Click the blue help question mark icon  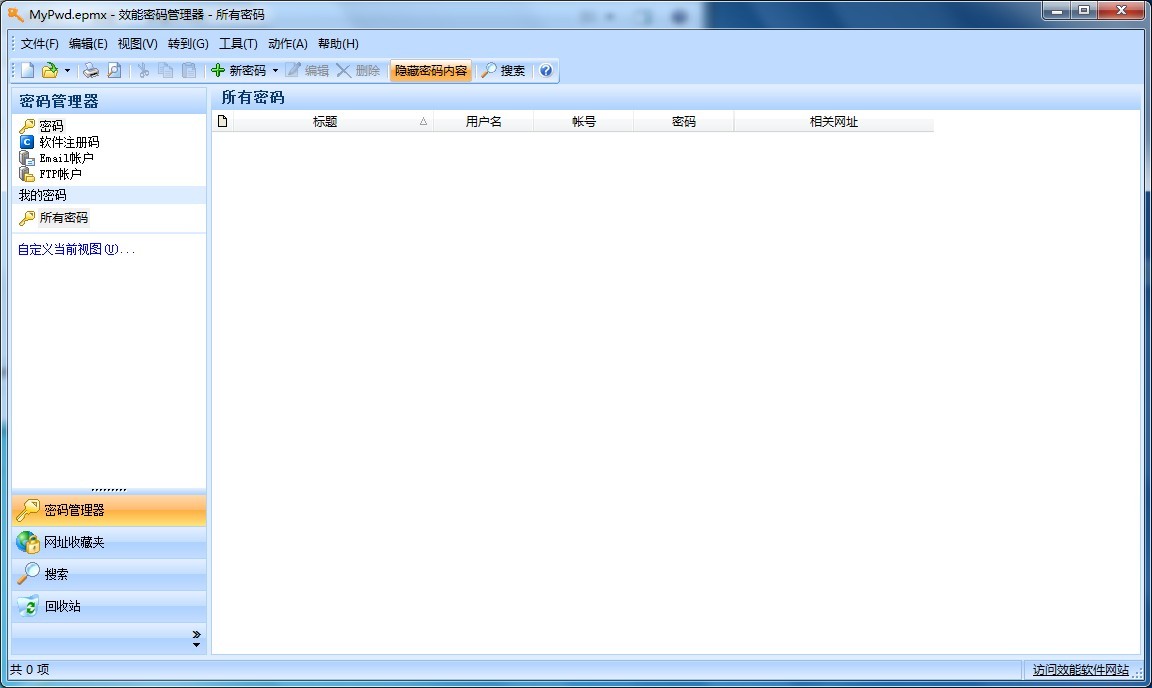tap(546, 71)
